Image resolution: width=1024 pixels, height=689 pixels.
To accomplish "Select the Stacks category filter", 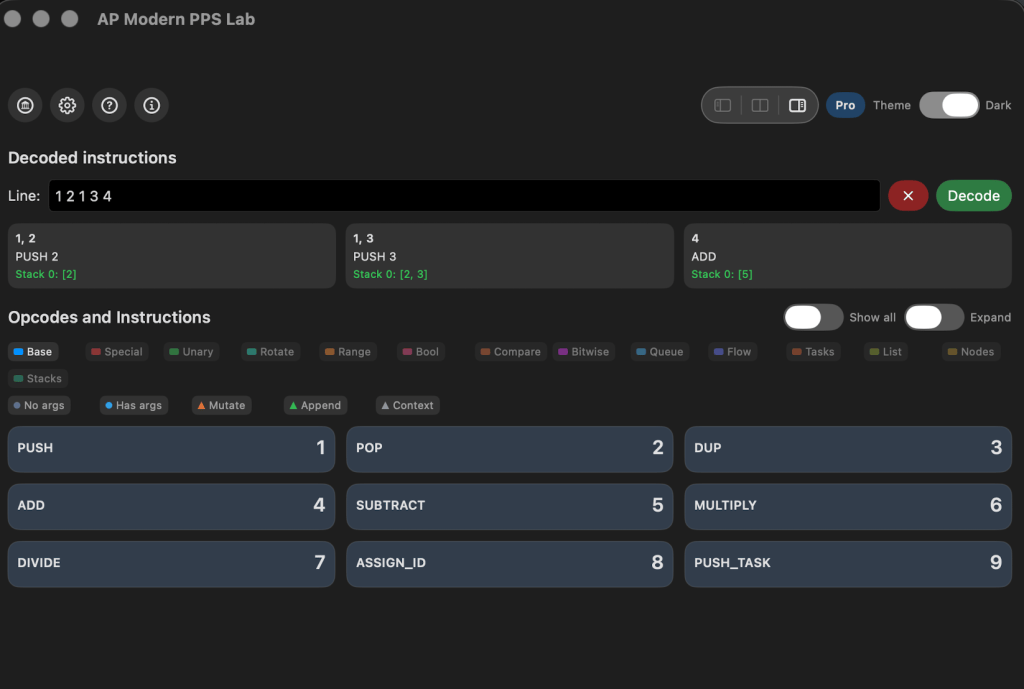I will [x=38, y=378].
